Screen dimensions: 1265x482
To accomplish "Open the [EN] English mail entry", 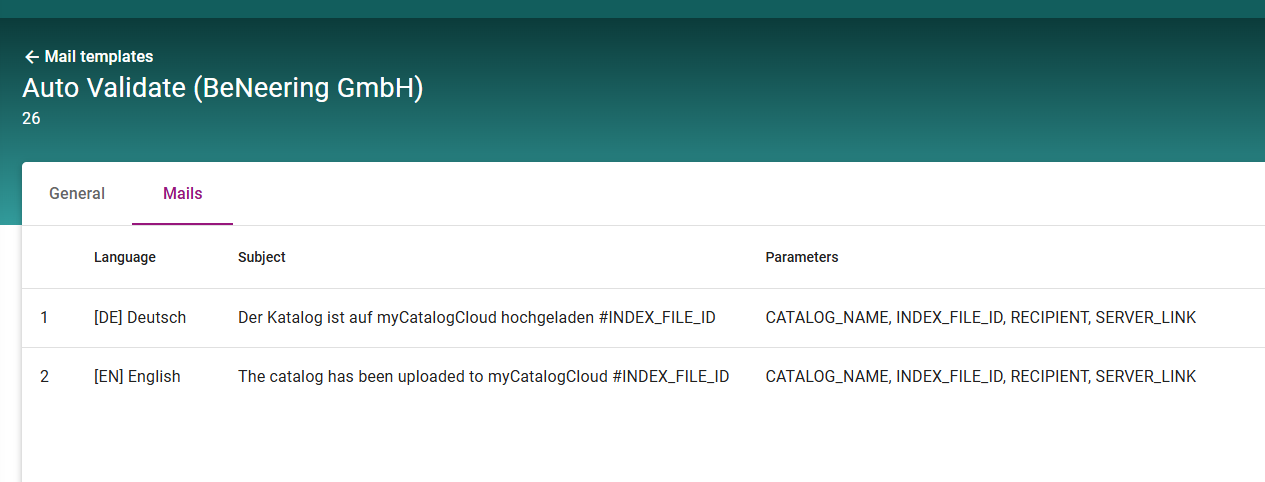I will 137,377.
